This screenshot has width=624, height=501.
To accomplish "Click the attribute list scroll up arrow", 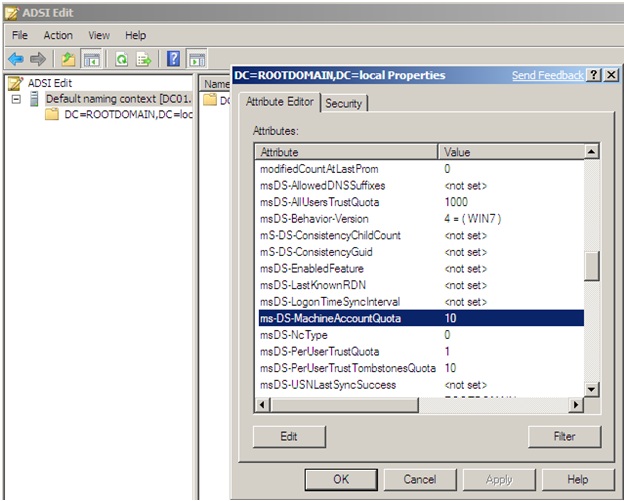I will (591, 152).
